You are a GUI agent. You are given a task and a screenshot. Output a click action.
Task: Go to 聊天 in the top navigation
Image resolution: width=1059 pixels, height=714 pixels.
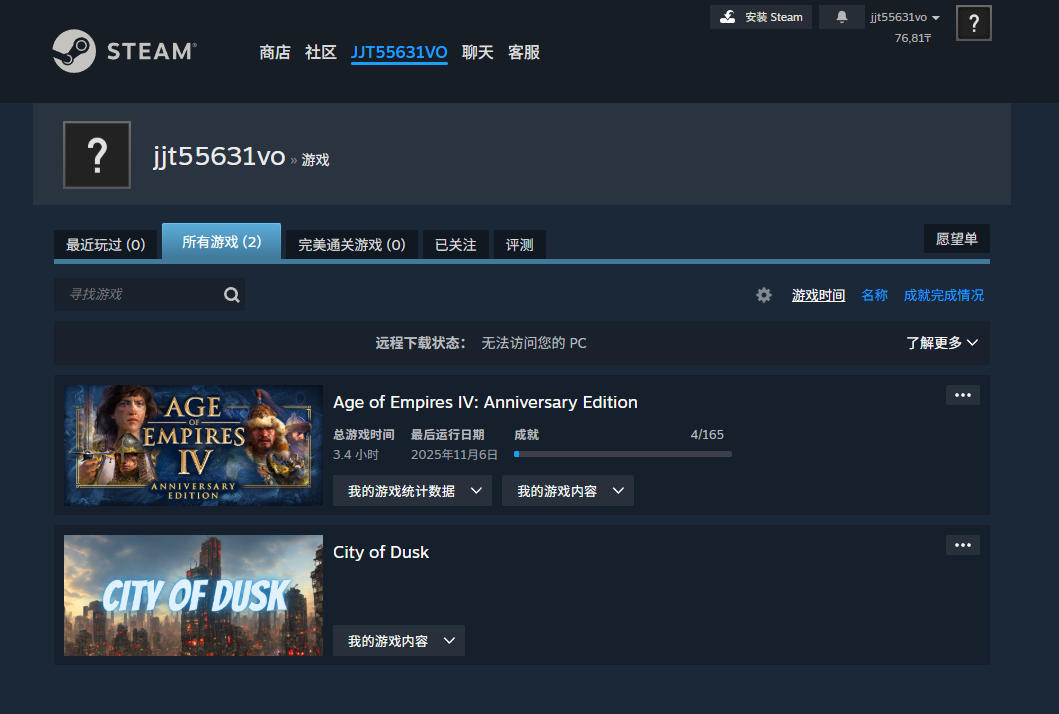pos(477,52)
